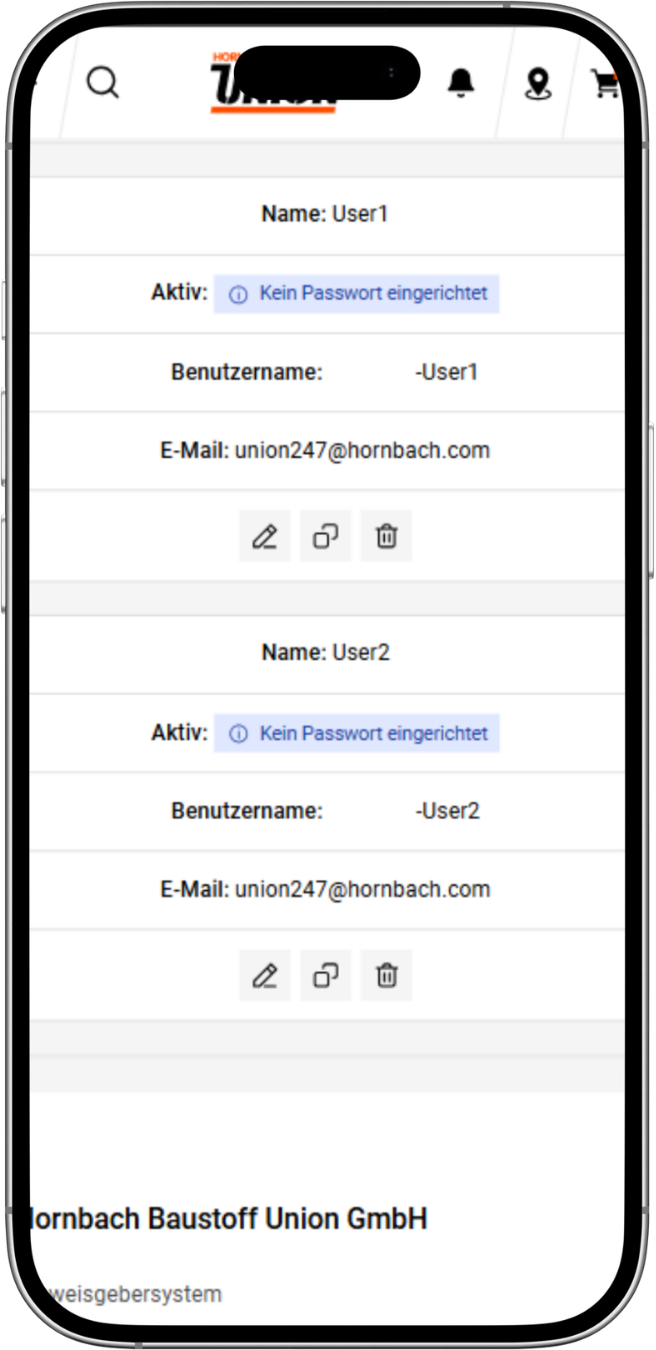Open the search magnifier in header

point(102,83)
